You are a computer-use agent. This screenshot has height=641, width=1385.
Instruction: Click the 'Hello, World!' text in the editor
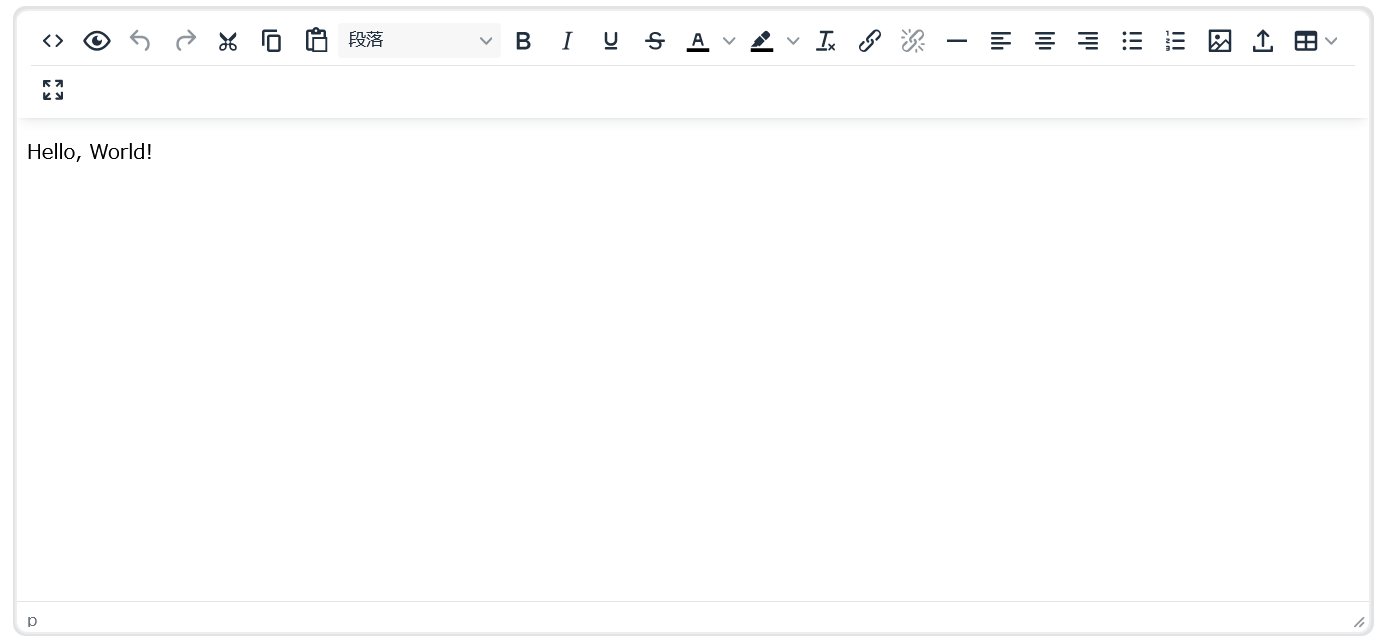coord(90,152)
